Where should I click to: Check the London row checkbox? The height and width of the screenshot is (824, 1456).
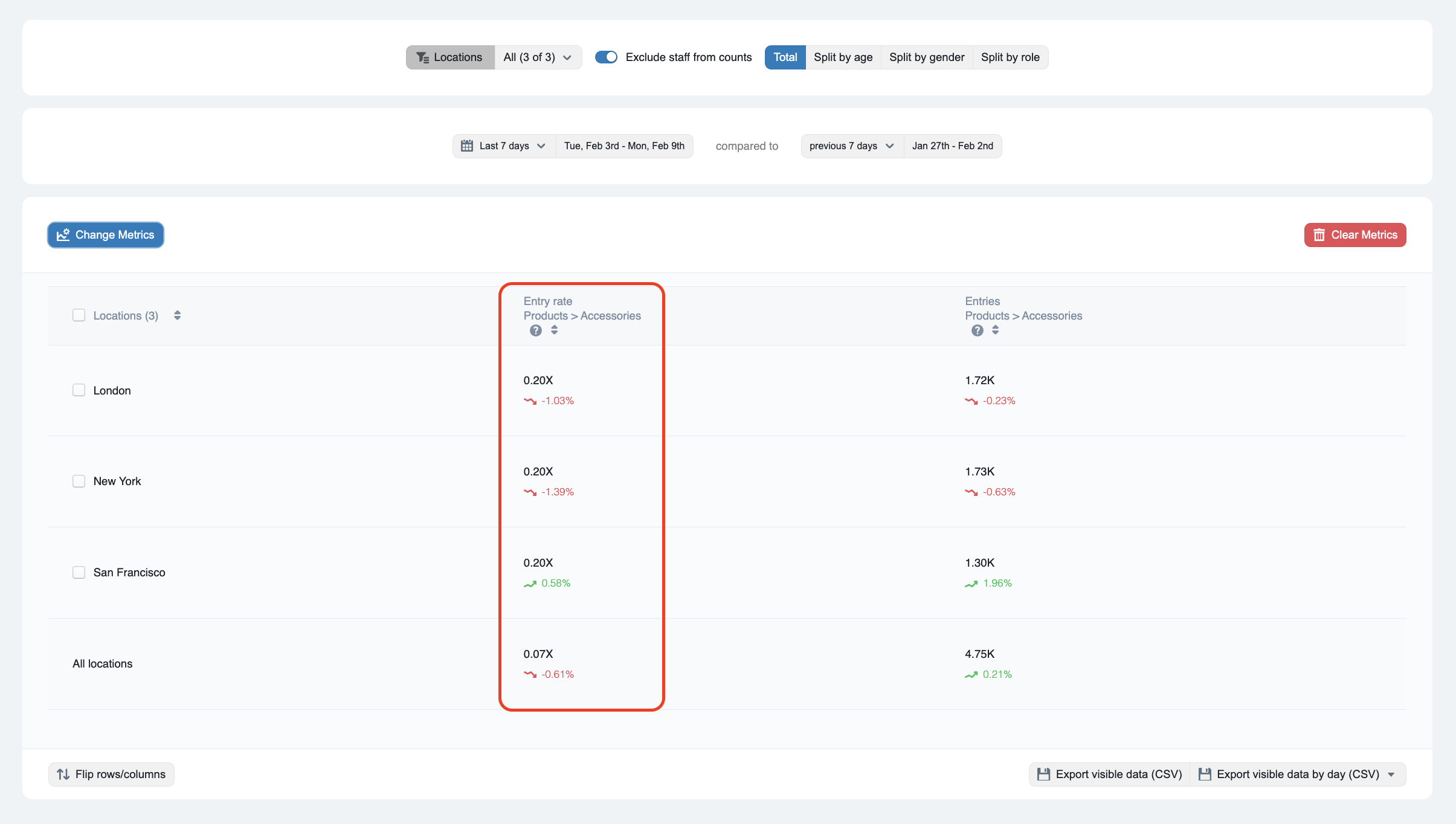(x=79, y=390)
